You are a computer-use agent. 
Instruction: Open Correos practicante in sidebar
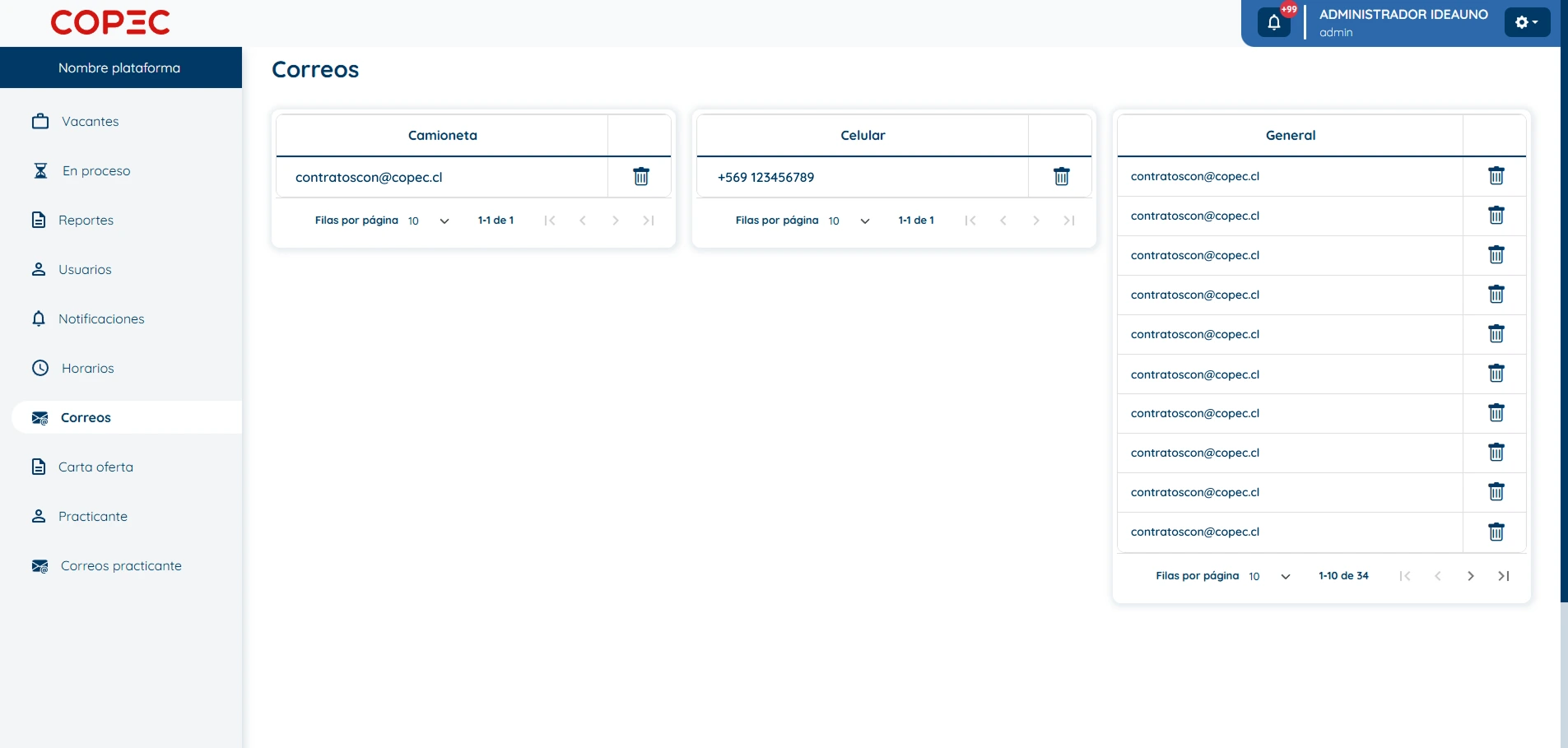pyautogui.click(x=121, y=566)
